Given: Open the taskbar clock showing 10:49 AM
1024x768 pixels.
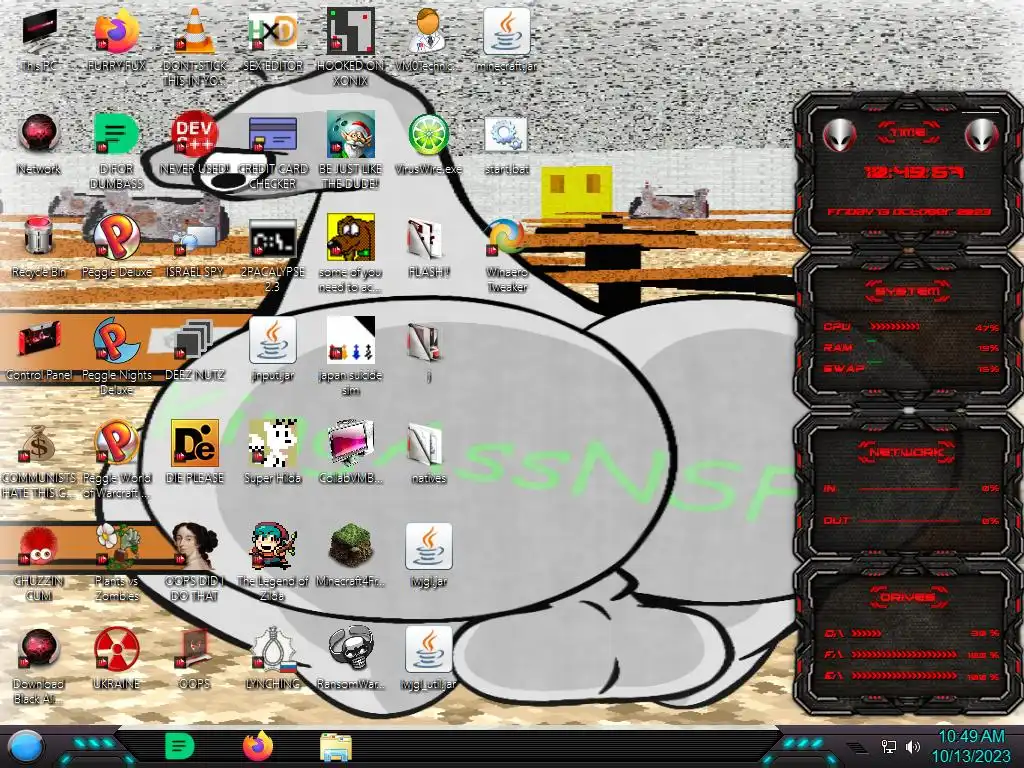Looking at the screenshot, I should point(971,746).
